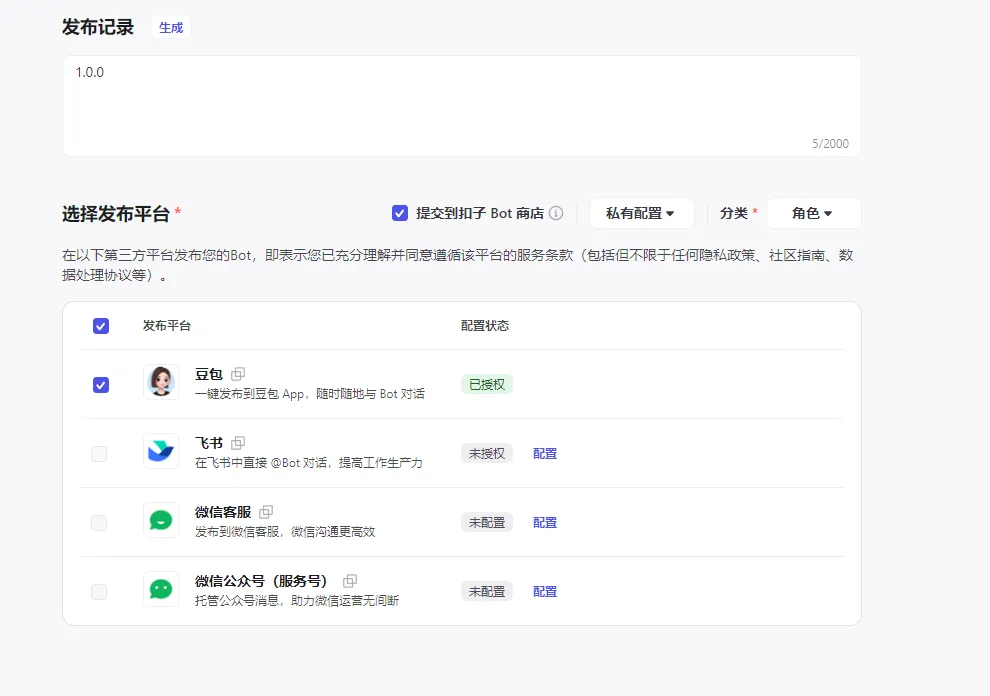Click the 微信客服 green chat icon
Screen dimensions: 990x696
pos(161,521)
